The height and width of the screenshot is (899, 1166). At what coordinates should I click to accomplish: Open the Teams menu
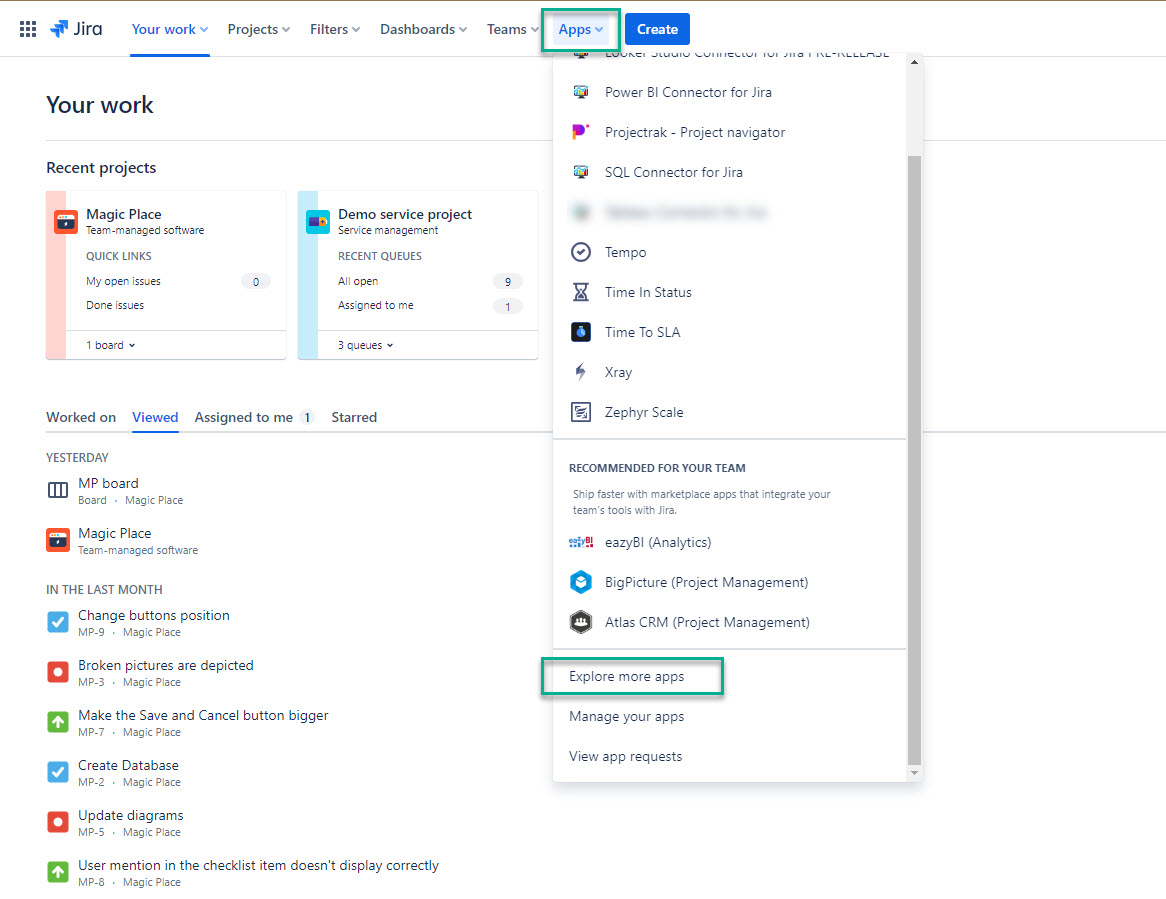511,29
